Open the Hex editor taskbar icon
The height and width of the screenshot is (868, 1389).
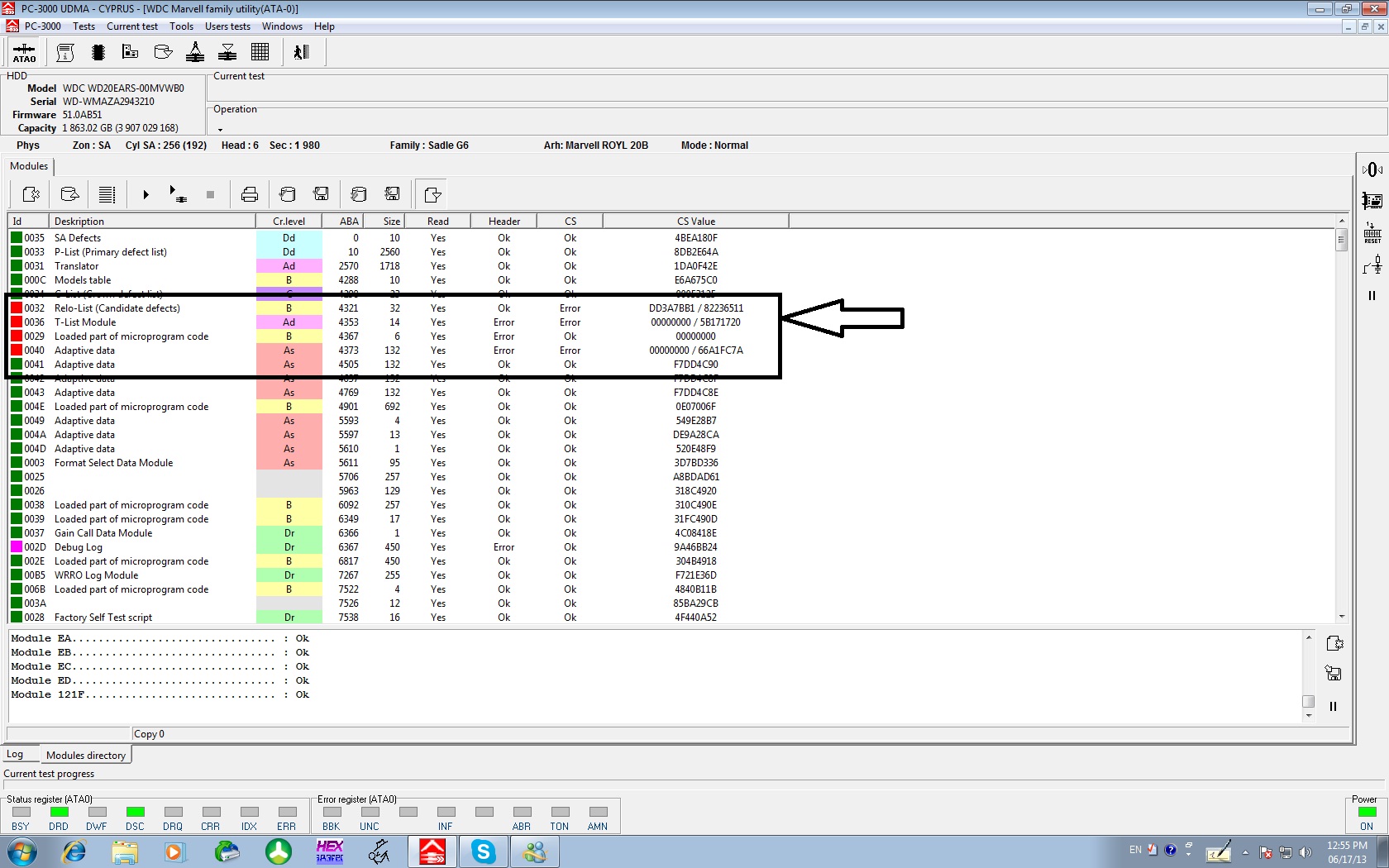coord(330,851)
